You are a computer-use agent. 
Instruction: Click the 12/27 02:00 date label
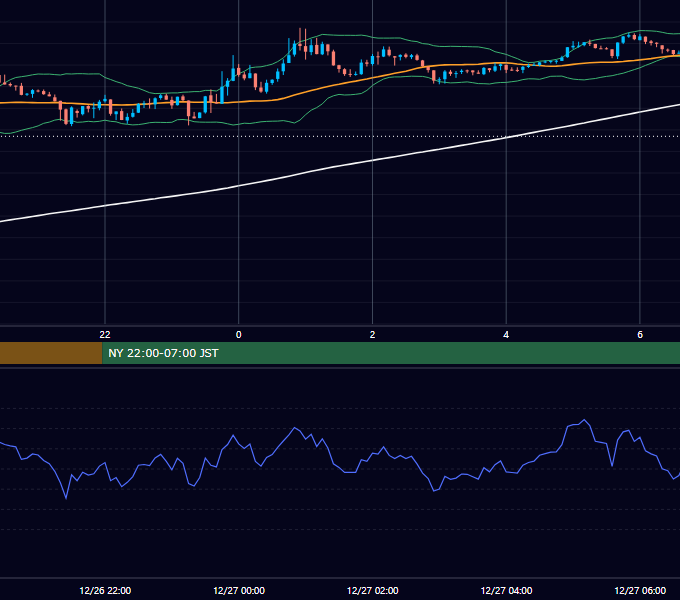[x=373, y=590]
